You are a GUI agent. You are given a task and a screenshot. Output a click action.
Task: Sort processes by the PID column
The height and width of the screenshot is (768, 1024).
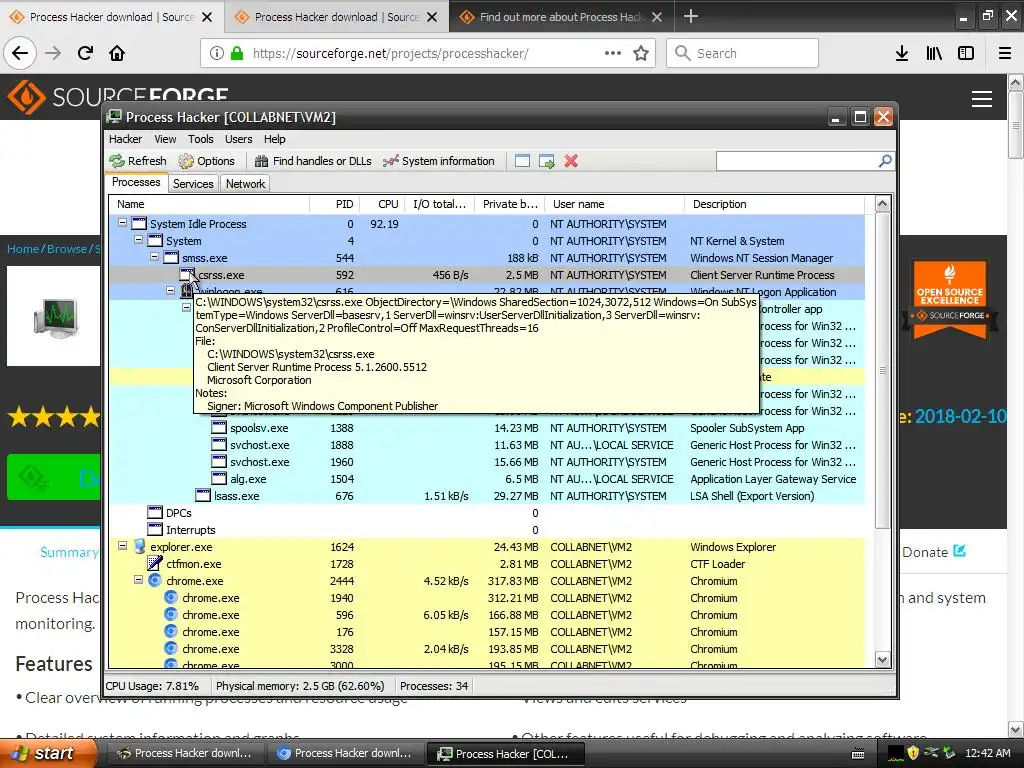click(334, 204)
